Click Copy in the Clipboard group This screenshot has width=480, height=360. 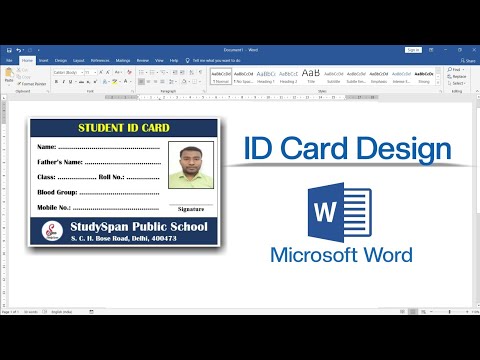[24, 77]
